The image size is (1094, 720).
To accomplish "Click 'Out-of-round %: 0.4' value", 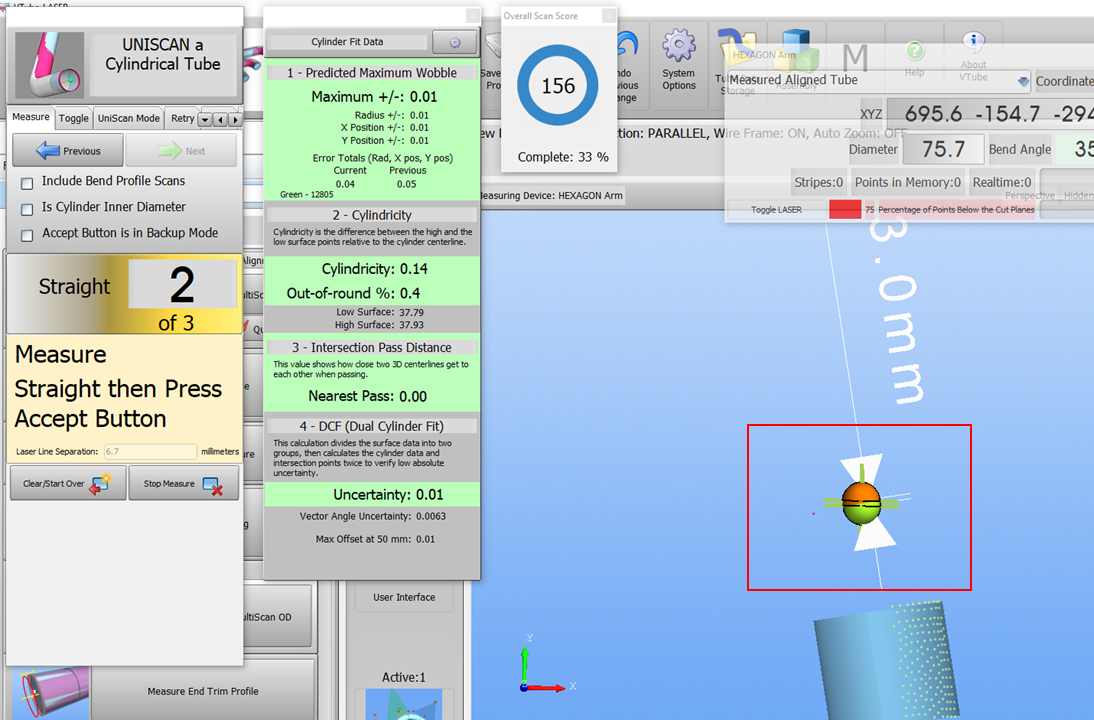I will pyautogui.click(x=353, y=294).
